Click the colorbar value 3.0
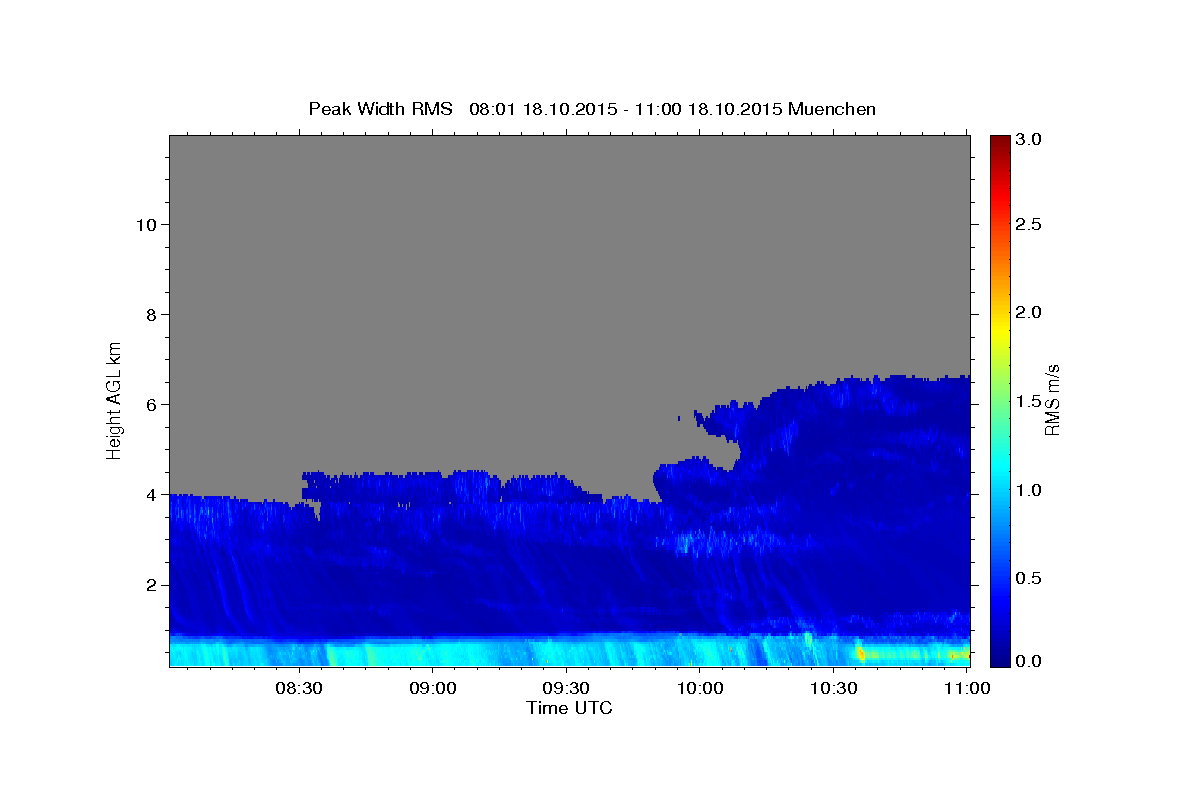The height and width of the screenshot is (800, 1200). (1029, 139)
